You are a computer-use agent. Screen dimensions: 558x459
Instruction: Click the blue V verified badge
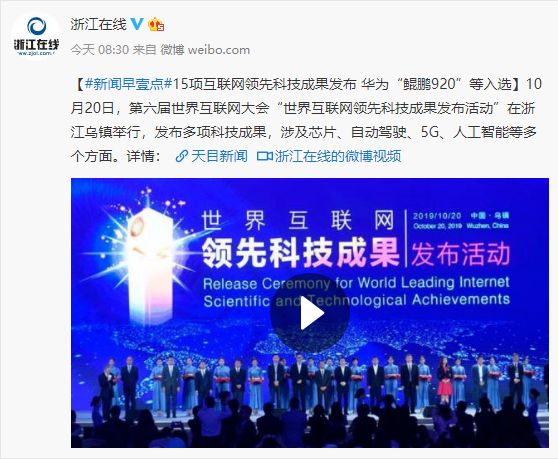click(x=137, y=24)
